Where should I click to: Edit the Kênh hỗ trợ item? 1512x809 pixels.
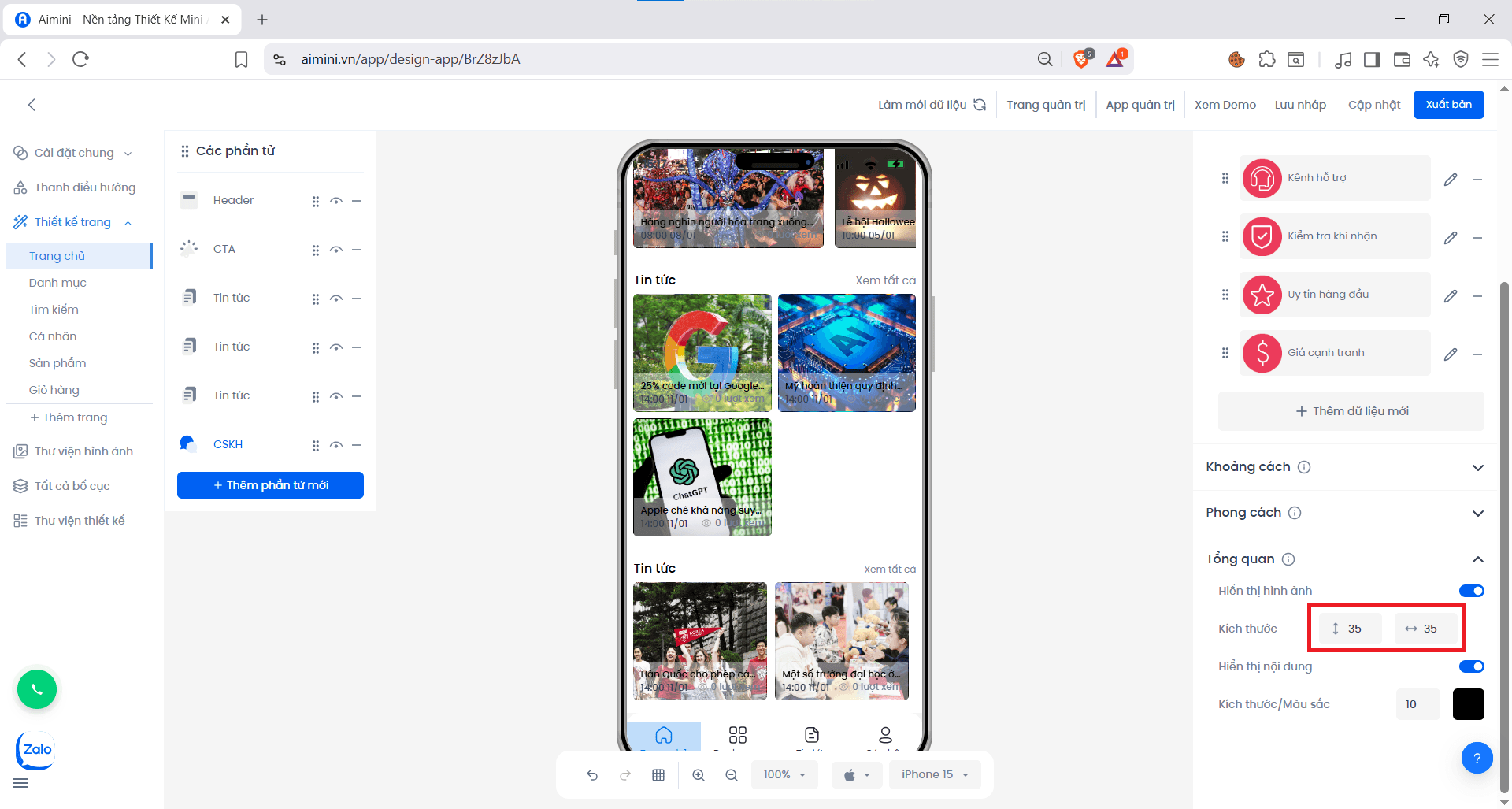point(1450,180)
